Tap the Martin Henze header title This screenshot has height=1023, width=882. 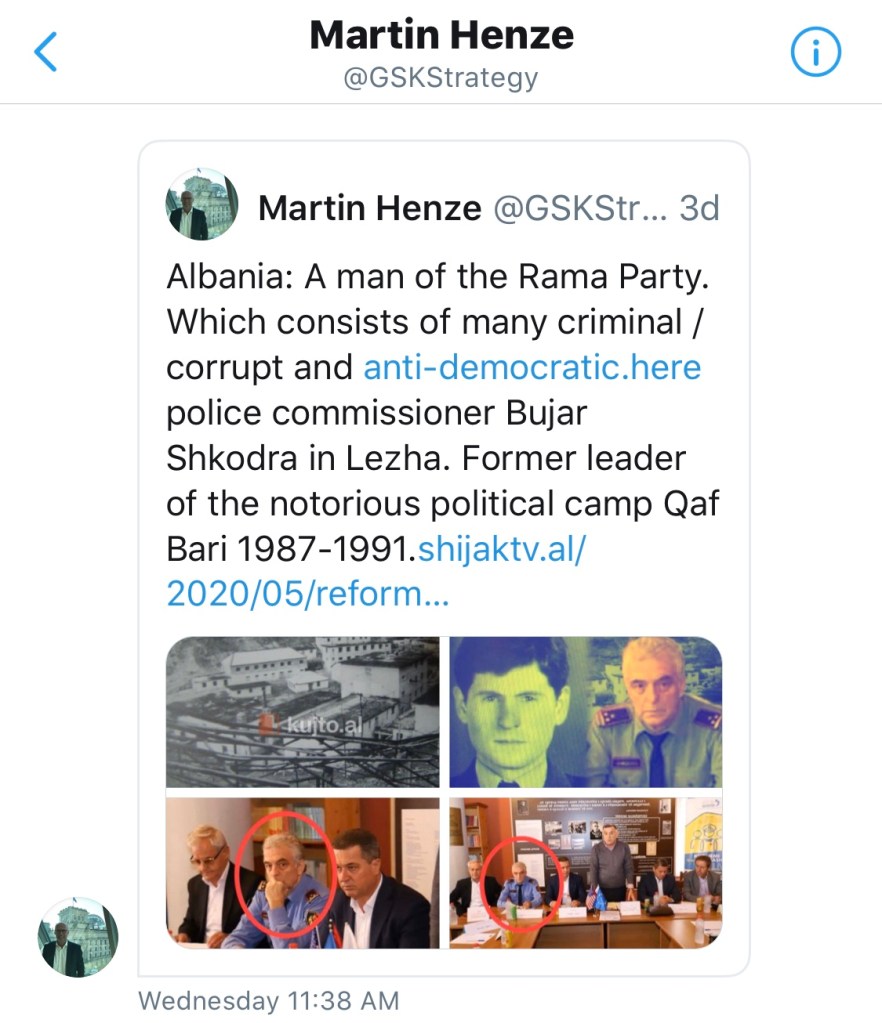(441, 36)
